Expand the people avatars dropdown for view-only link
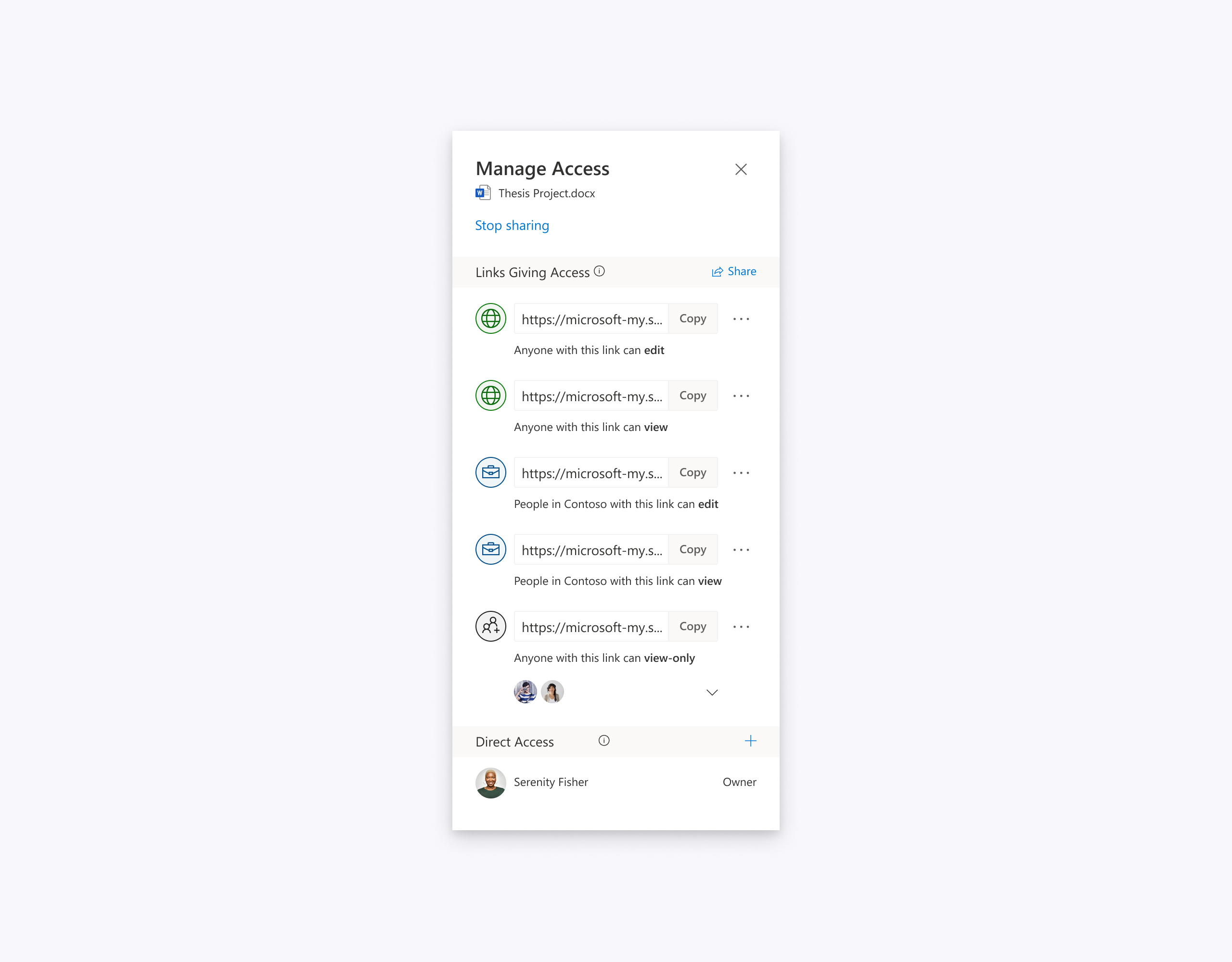The width and height of the screenshot is (1232, 962). tap(711, 692)
